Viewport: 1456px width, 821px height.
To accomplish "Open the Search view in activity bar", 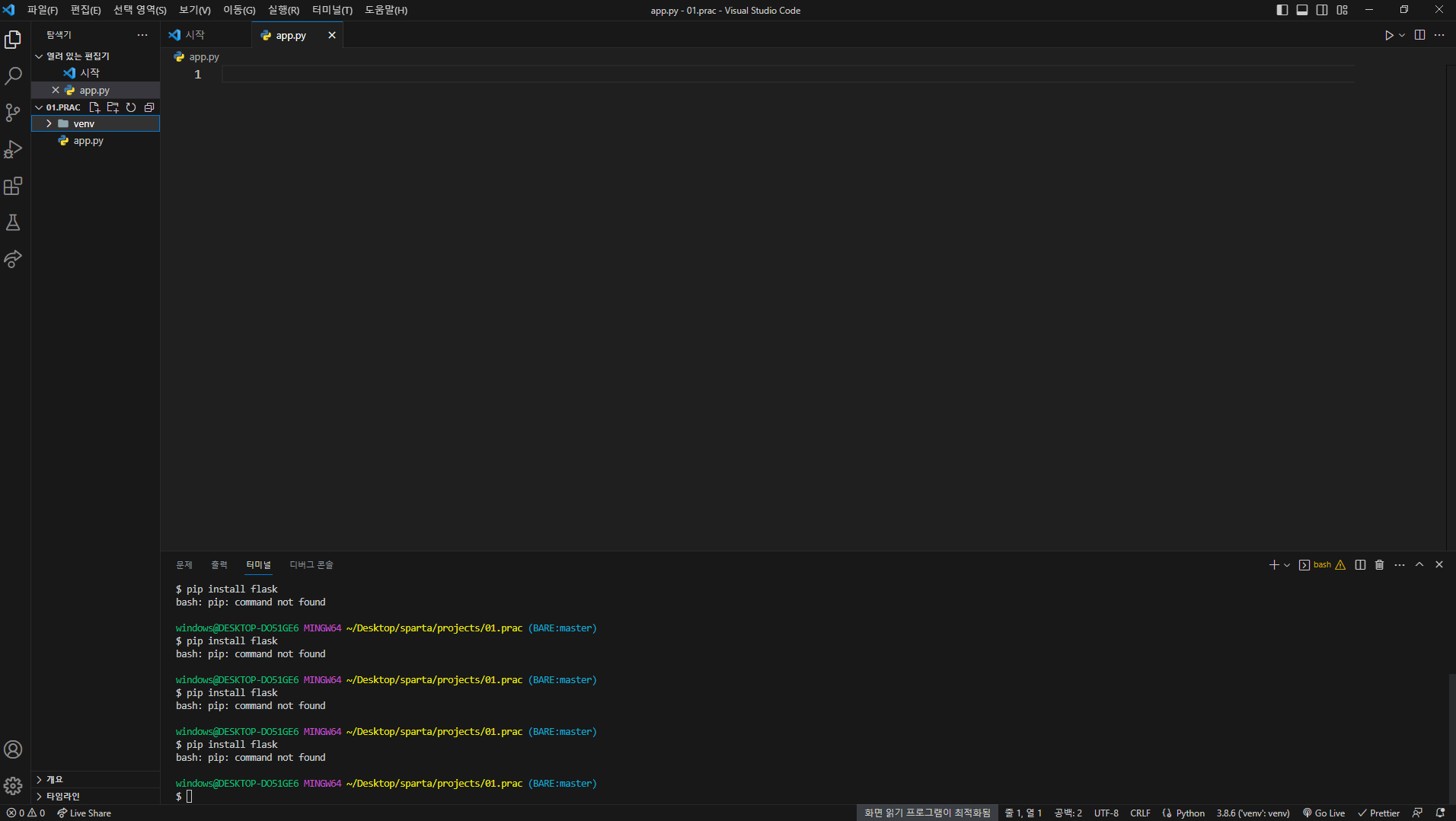I will 13,76.
